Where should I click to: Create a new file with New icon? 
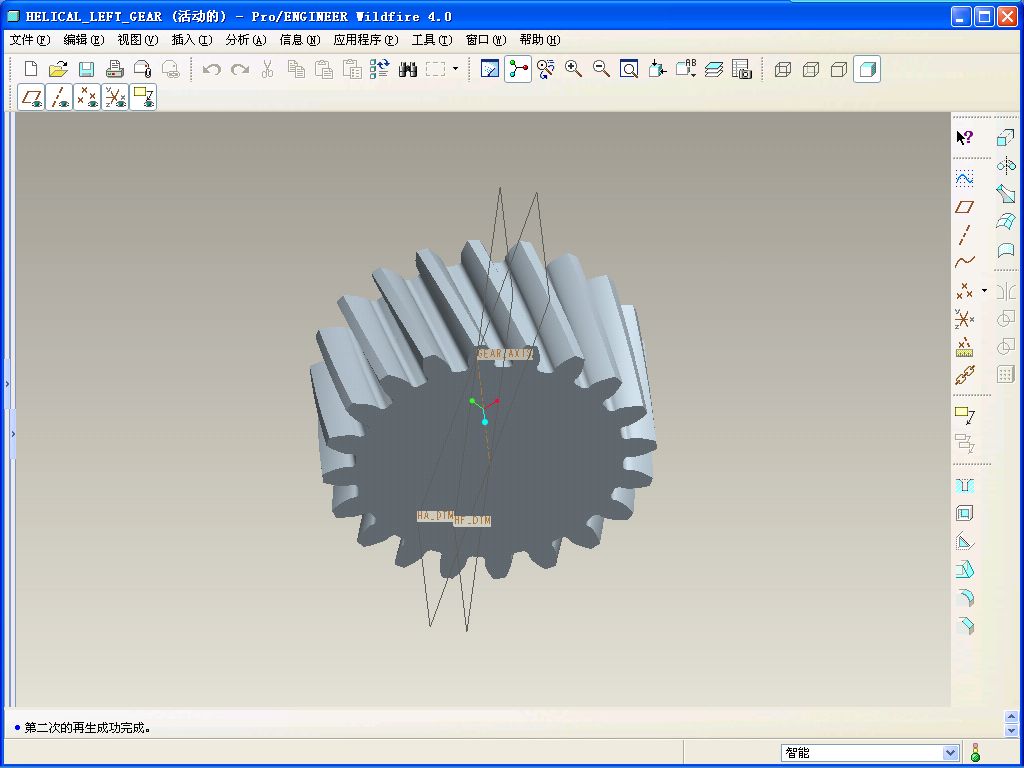click(31, 69)
